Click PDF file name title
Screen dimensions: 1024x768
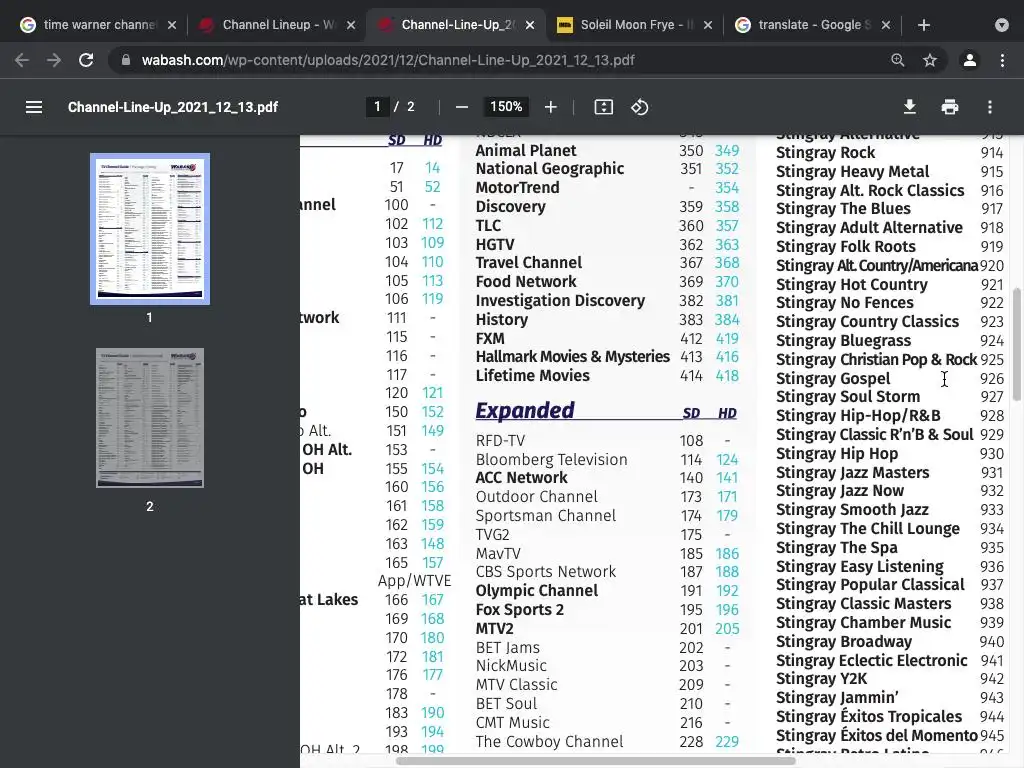point(173,107)
